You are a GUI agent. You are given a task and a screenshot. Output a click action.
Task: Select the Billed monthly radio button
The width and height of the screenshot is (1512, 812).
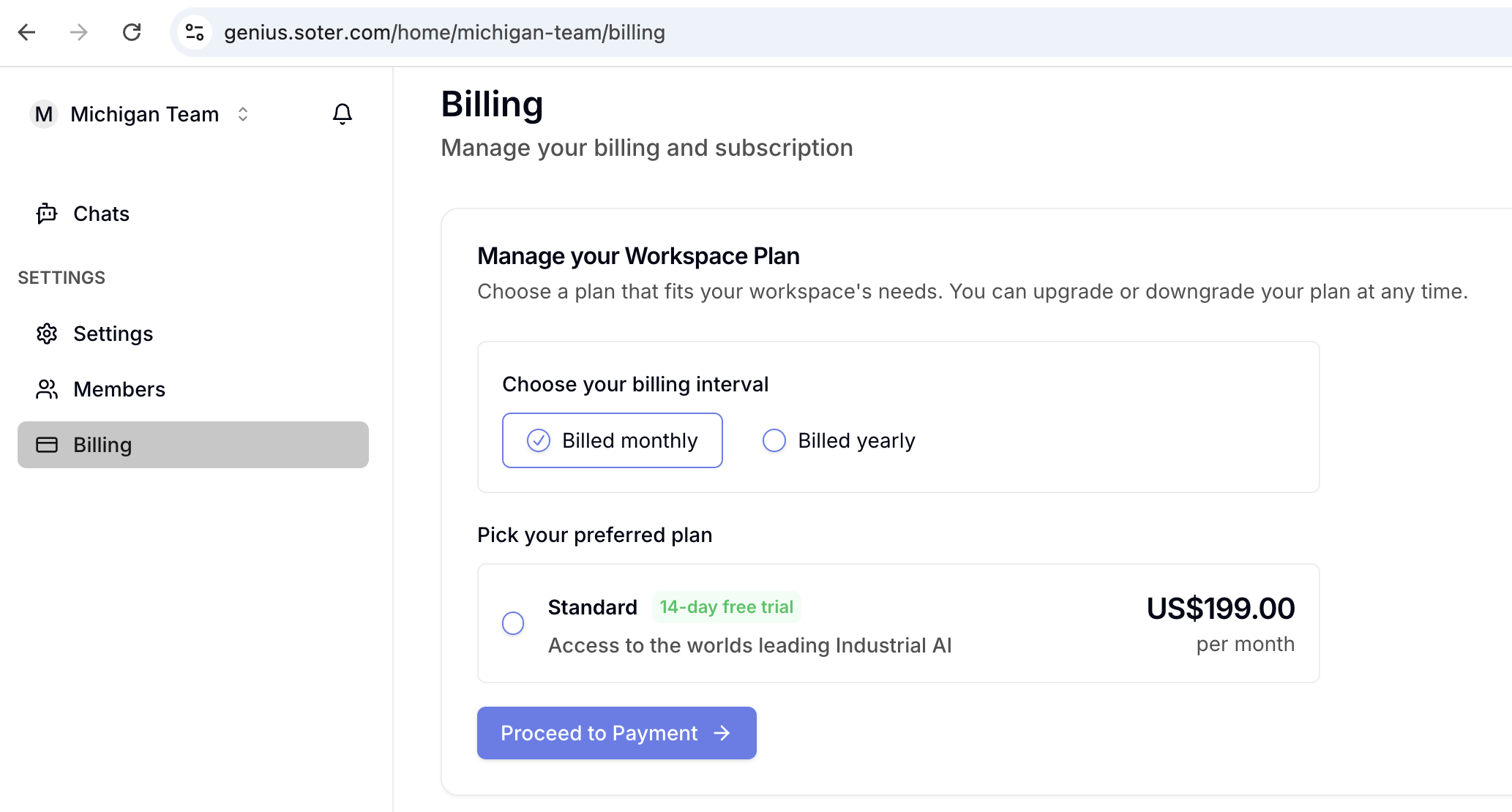(538, 440)
